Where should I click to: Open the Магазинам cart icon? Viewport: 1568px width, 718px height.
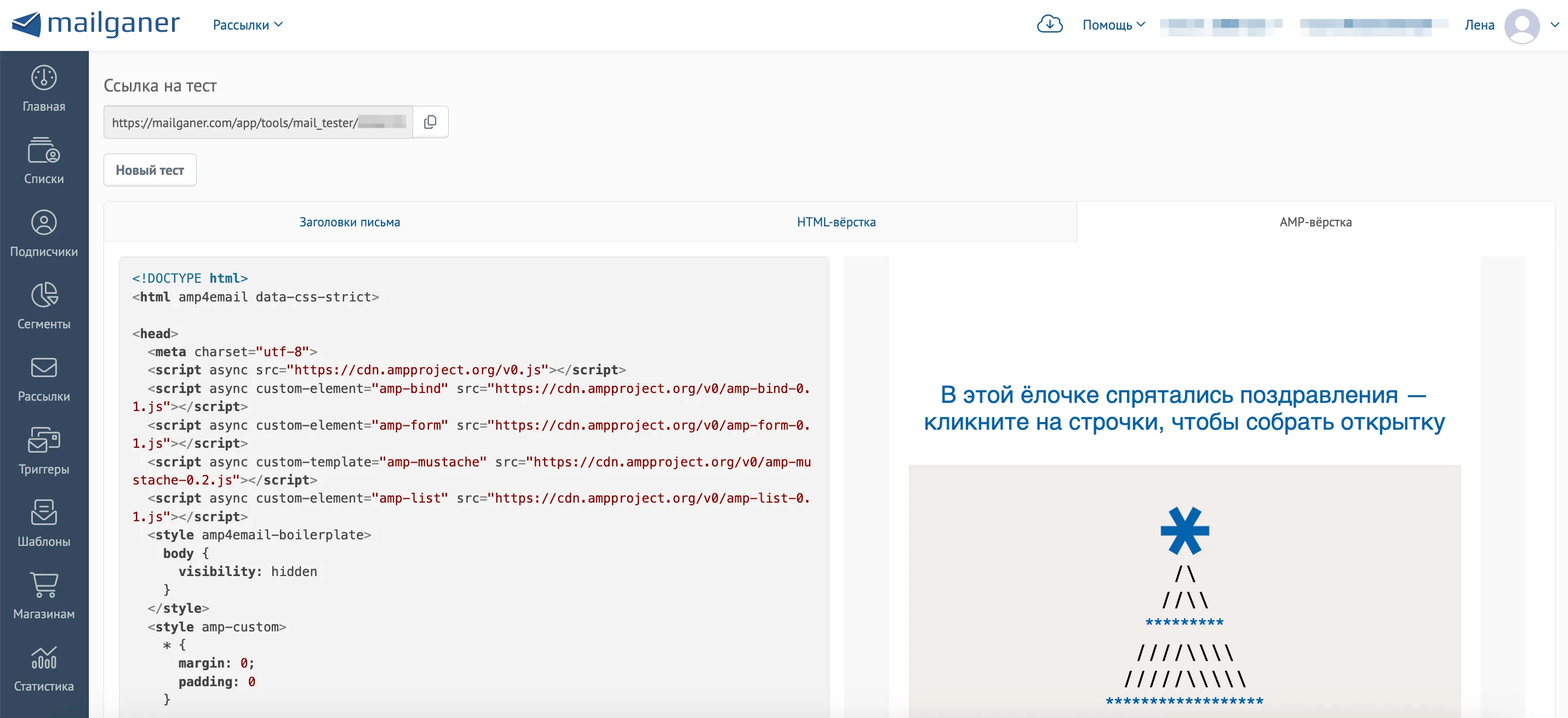(44, 585)
